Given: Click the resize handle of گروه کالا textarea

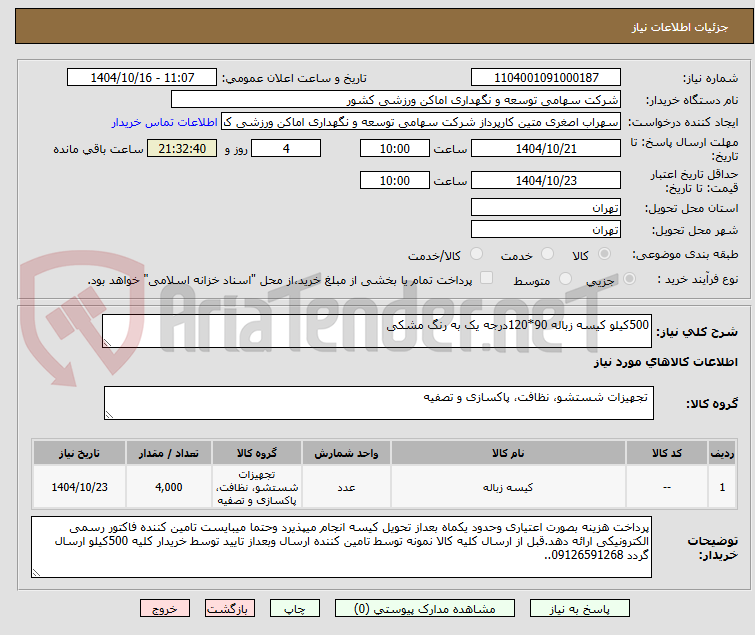Looking at the screenshot, I should click(109, 415).
